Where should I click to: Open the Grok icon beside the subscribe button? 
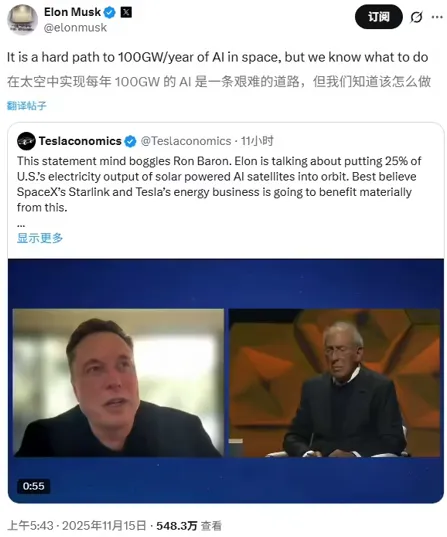tap(416, 17)
